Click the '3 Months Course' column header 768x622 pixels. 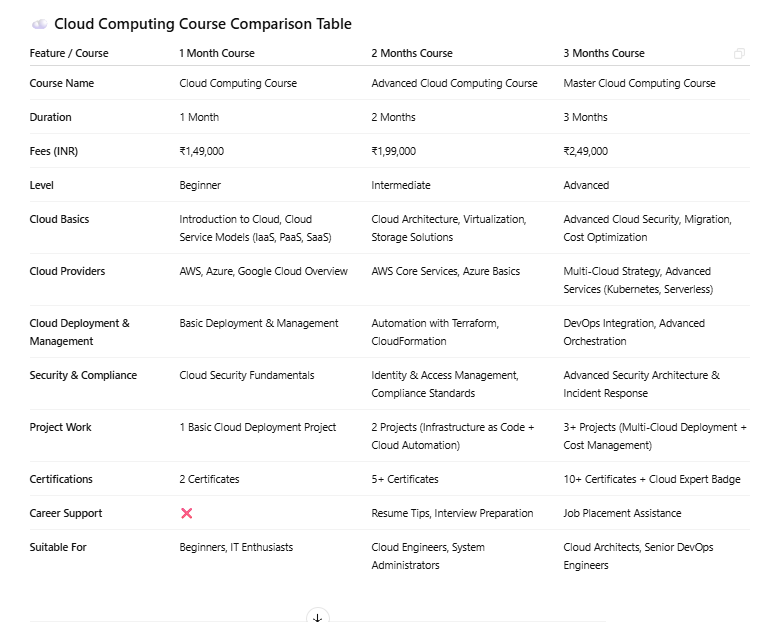point(604,53)
